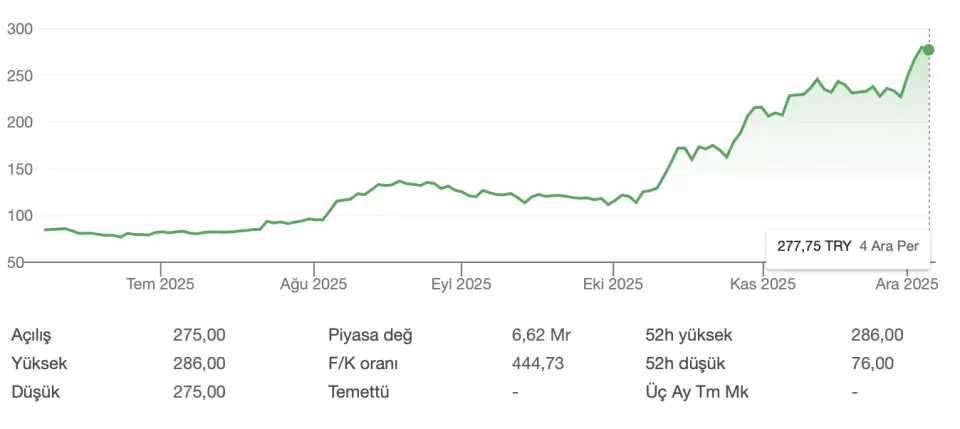Select the Ağu 2025 date label

click(x=313, y=284)
